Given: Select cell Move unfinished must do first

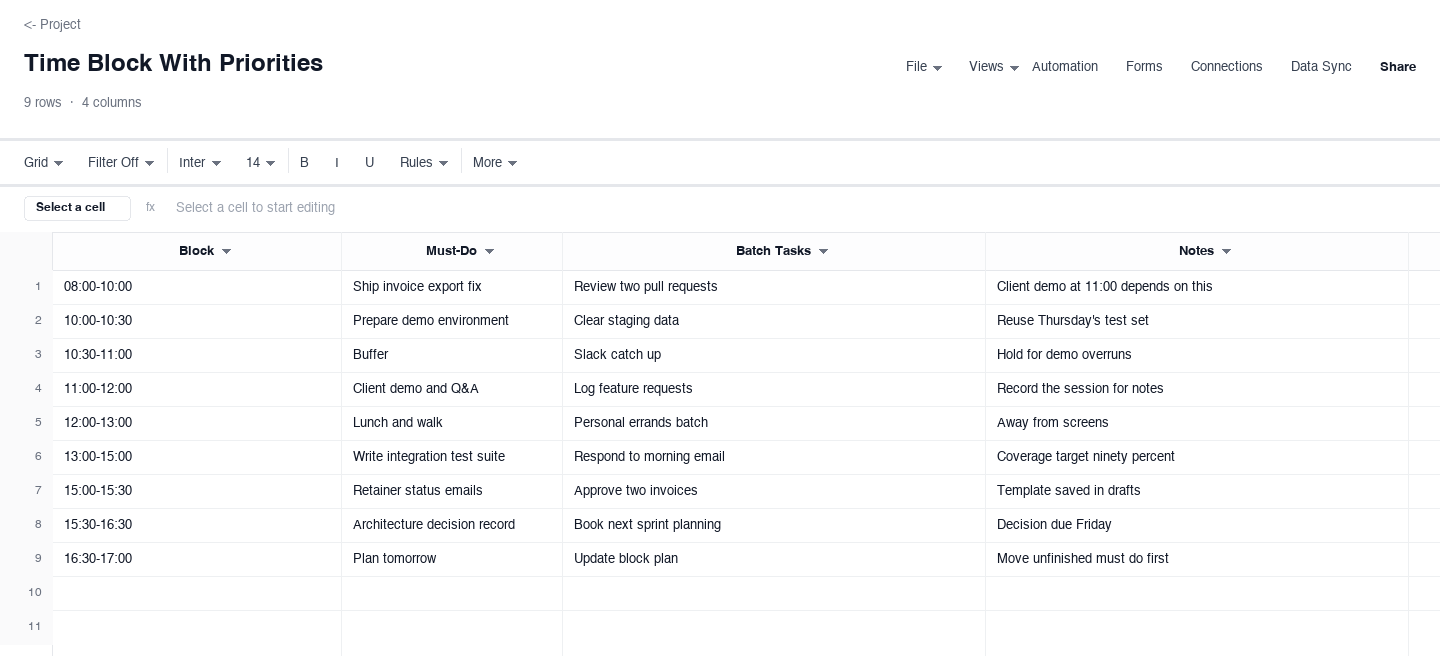Looking at the screenshot, I should tap(1197, 559).
